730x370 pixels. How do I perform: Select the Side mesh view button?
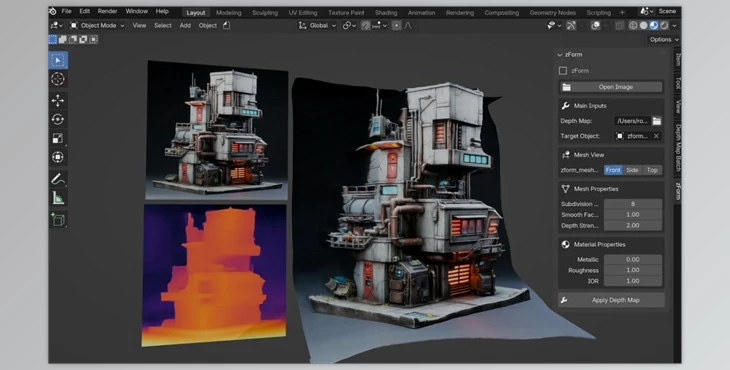click(x=632, y=170)
